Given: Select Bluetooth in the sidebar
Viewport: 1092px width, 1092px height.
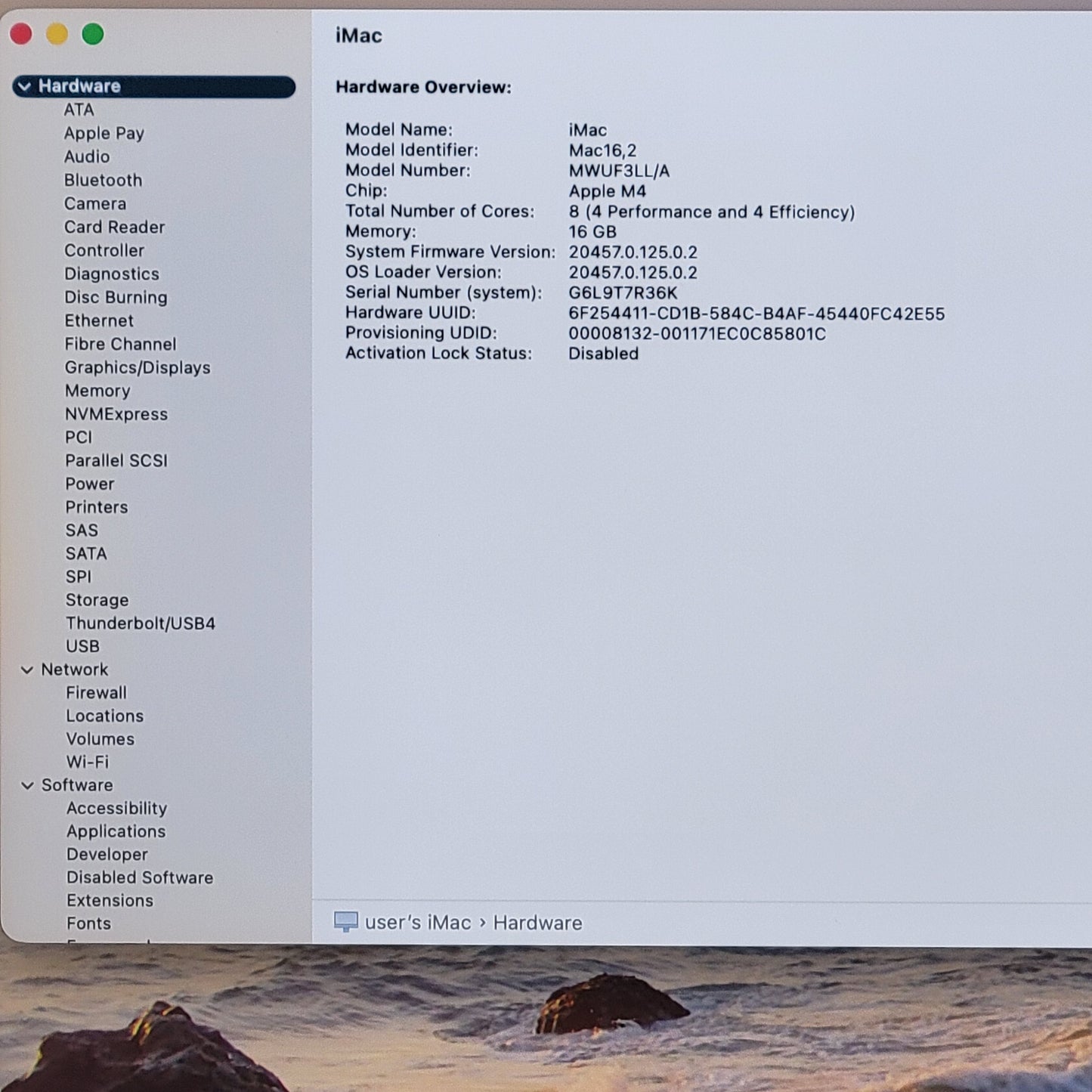Looking at the screenshot, I should [103, 180].
